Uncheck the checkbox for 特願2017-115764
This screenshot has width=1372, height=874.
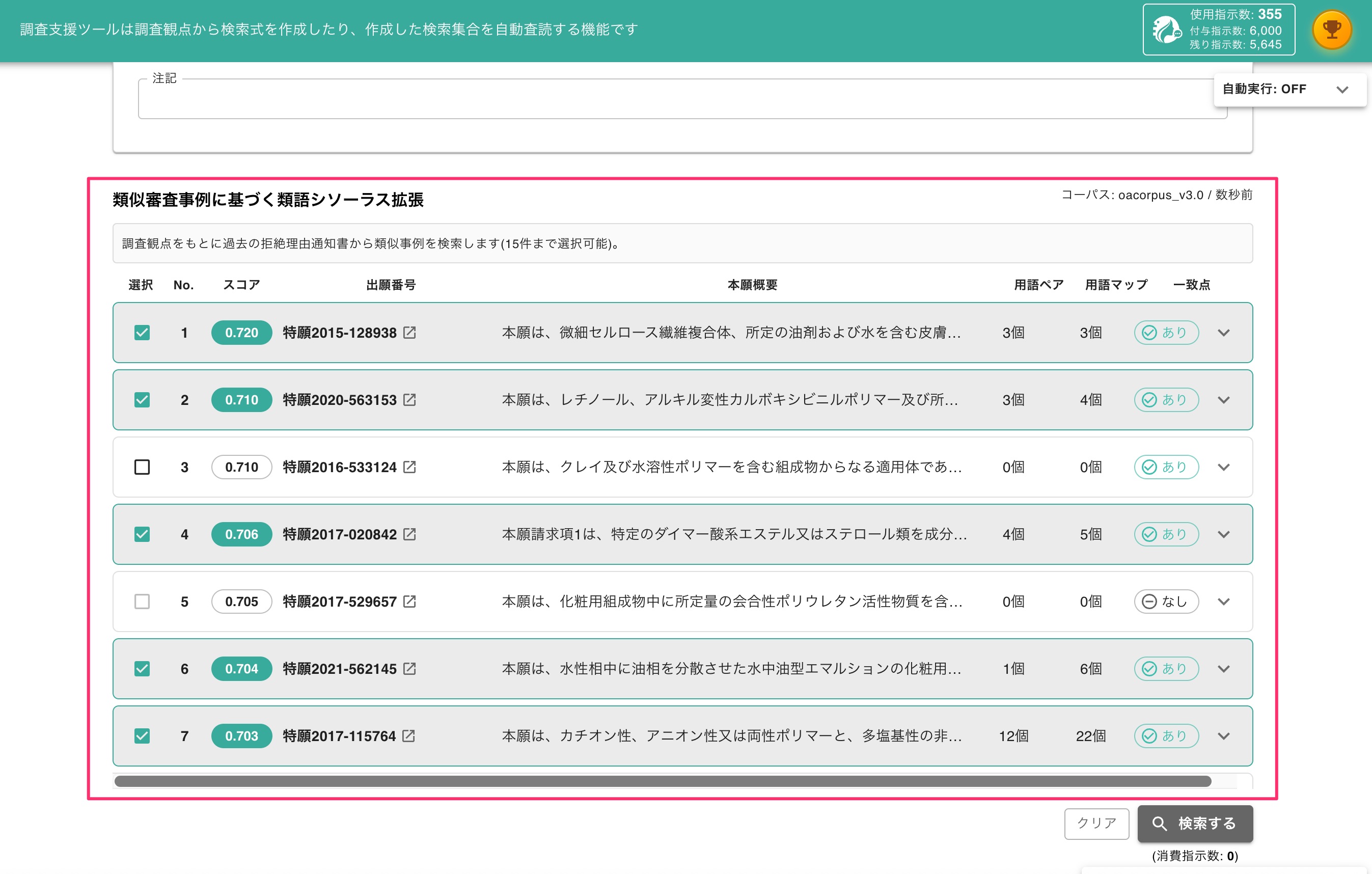[x=142, y=735]
